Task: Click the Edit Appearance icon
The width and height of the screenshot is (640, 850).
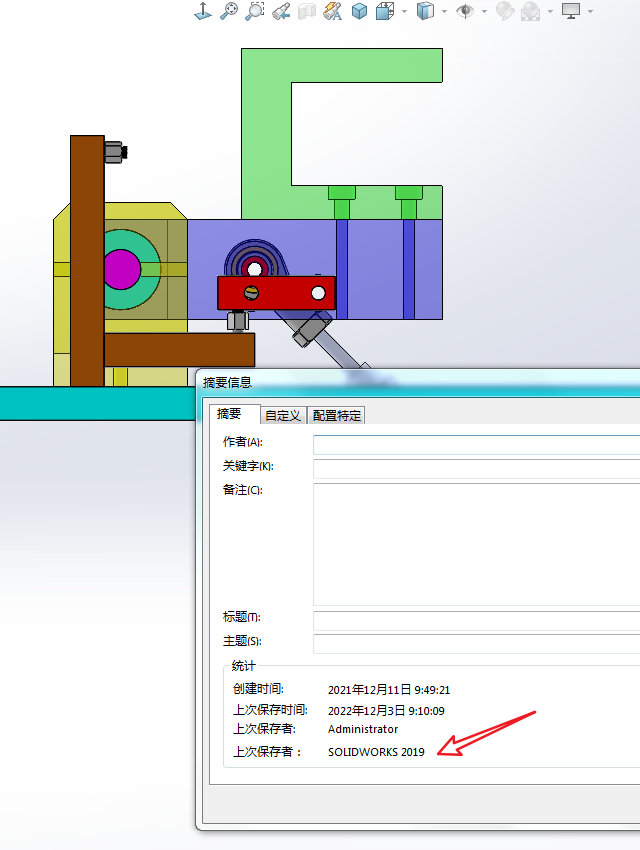Action: 505,11
